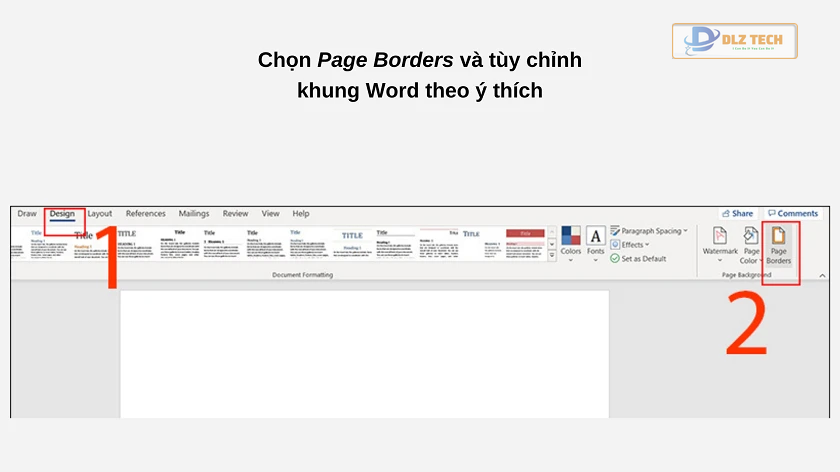Go to the Mailings tab

click(194, 213)
